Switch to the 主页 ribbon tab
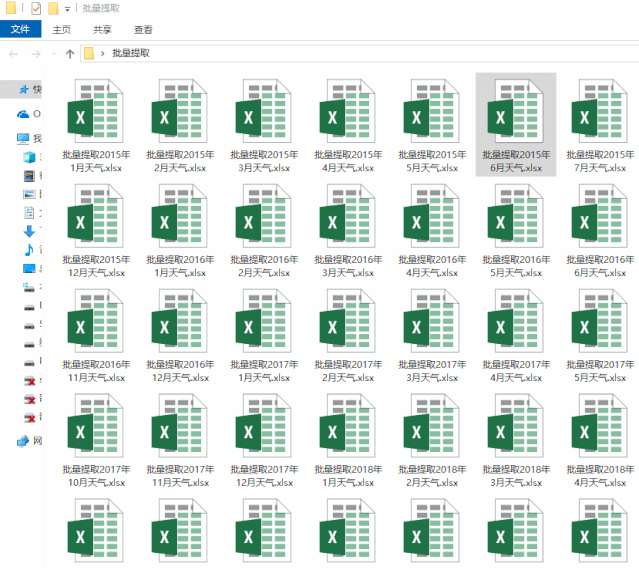Image resolution: width=639 pixels, height=570 pixels. [62, 30]
